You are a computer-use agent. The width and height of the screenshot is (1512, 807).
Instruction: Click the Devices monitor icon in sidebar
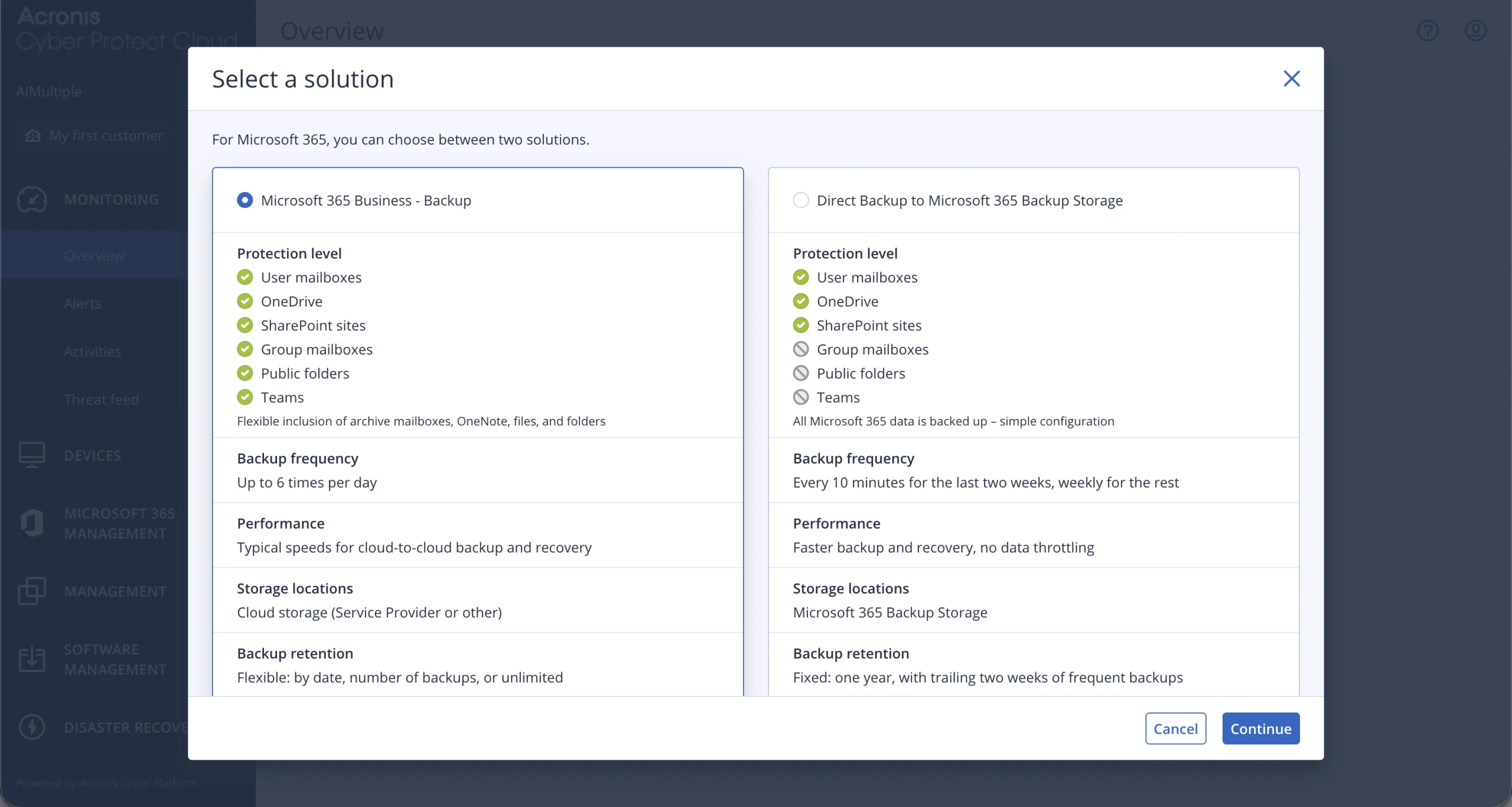tap(32, 455)
